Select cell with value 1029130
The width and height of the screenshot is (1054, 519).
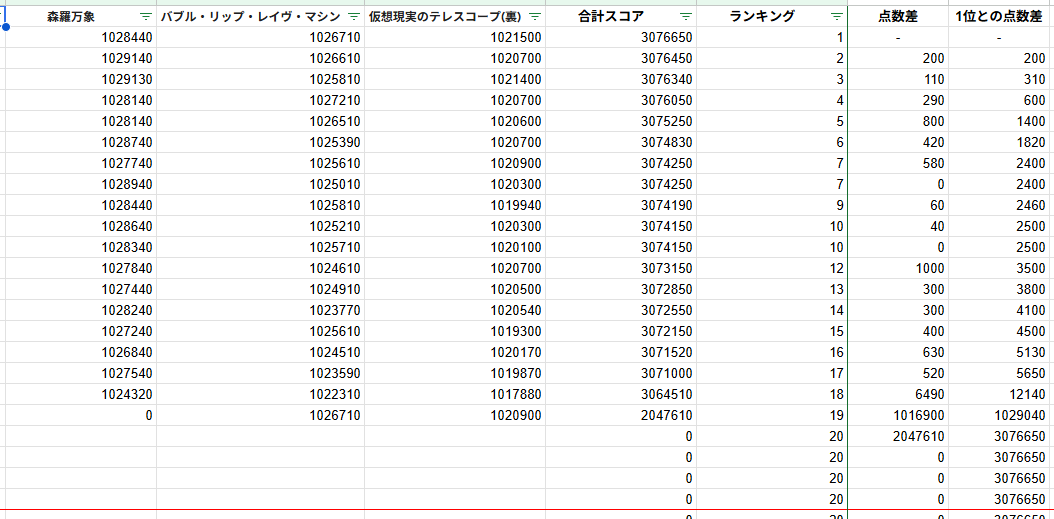(81, 79)
